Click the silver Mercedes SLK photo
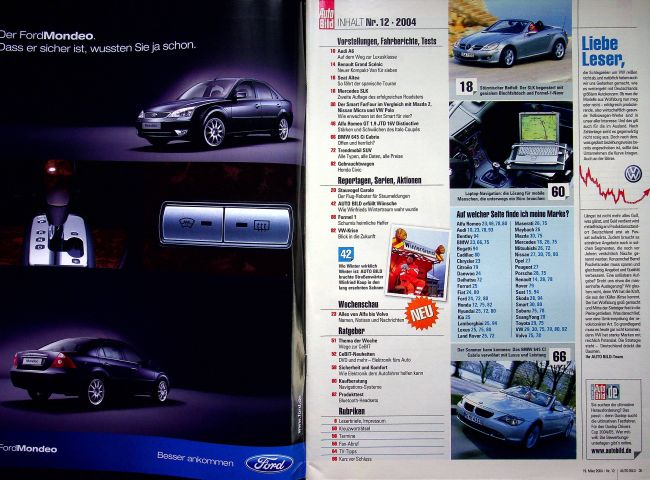This screenshot has width=650, height=480. coord(508,45)
